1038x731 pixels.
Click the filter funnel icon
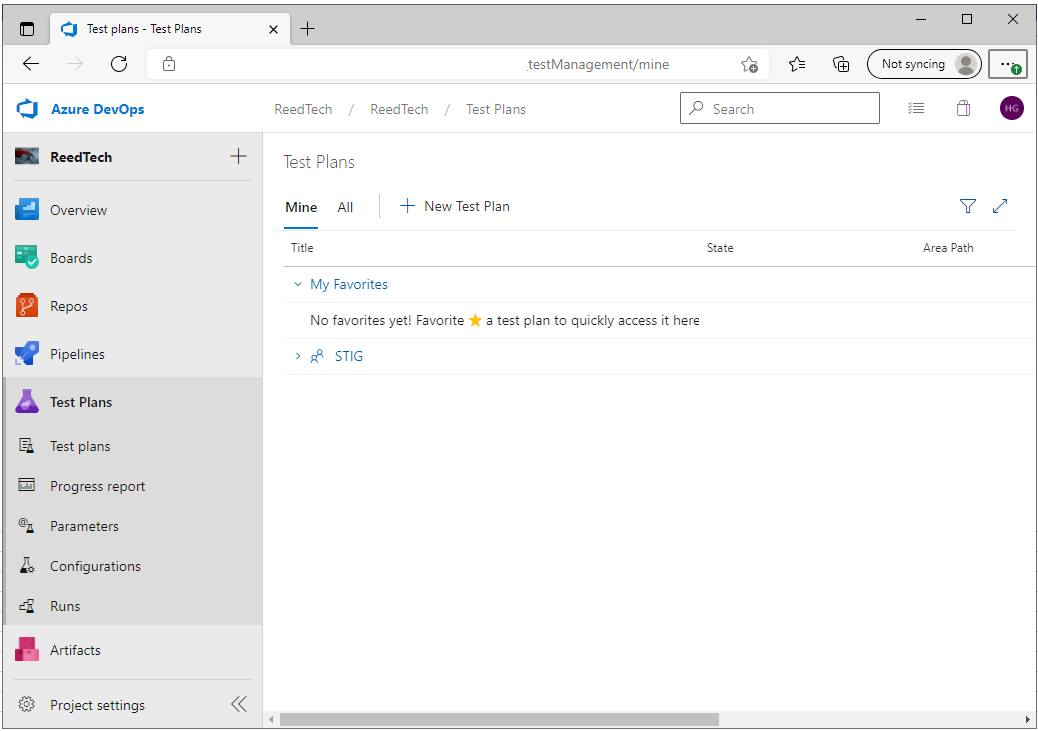click(x=967, y=206)
